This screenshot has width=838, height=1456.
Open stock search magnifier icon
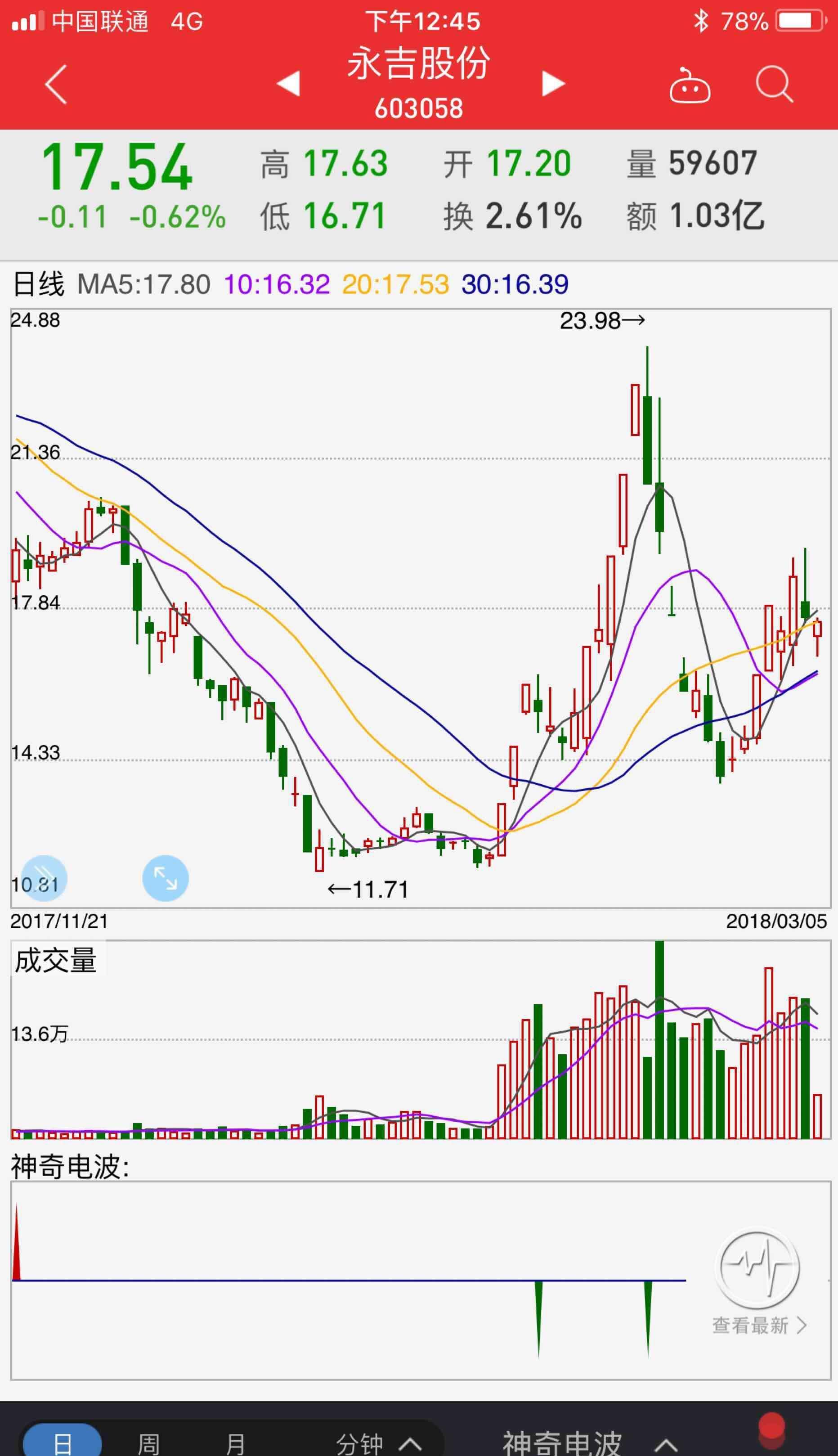point(775,84)
